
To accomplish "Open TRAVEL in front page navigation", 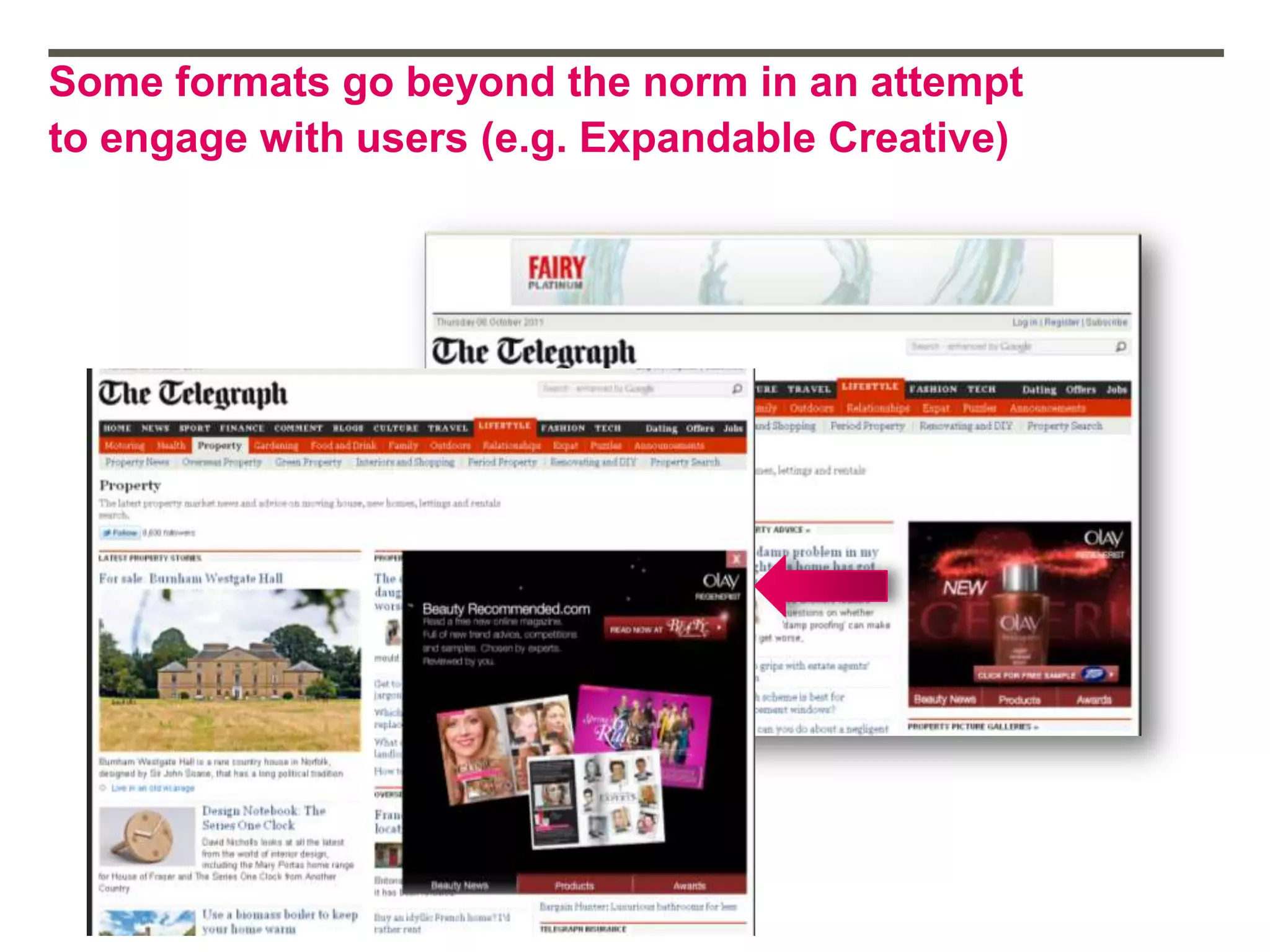I will pos(448,428).
